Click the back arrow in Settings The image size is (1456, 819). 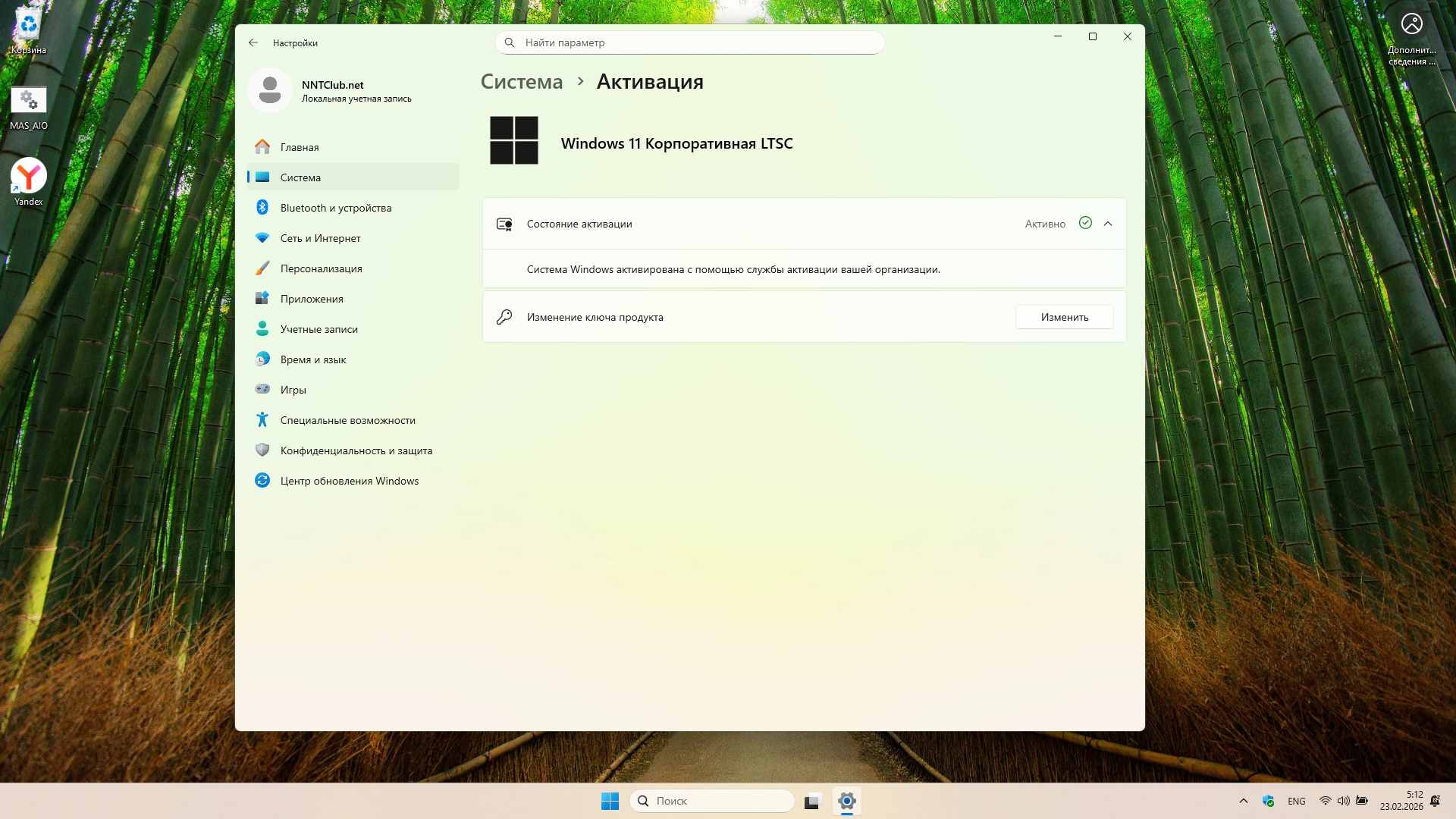tap(253, 43)
